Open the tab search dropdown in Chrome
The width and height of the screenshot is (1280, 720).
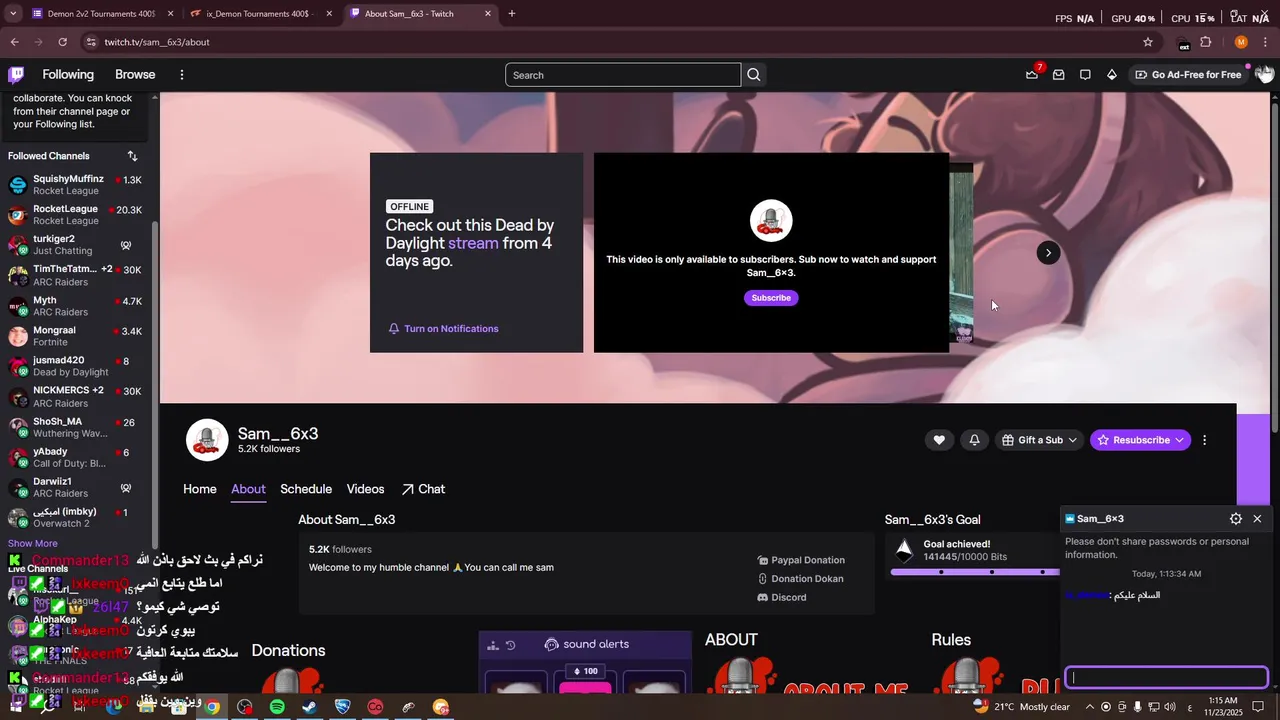[13, 14]
